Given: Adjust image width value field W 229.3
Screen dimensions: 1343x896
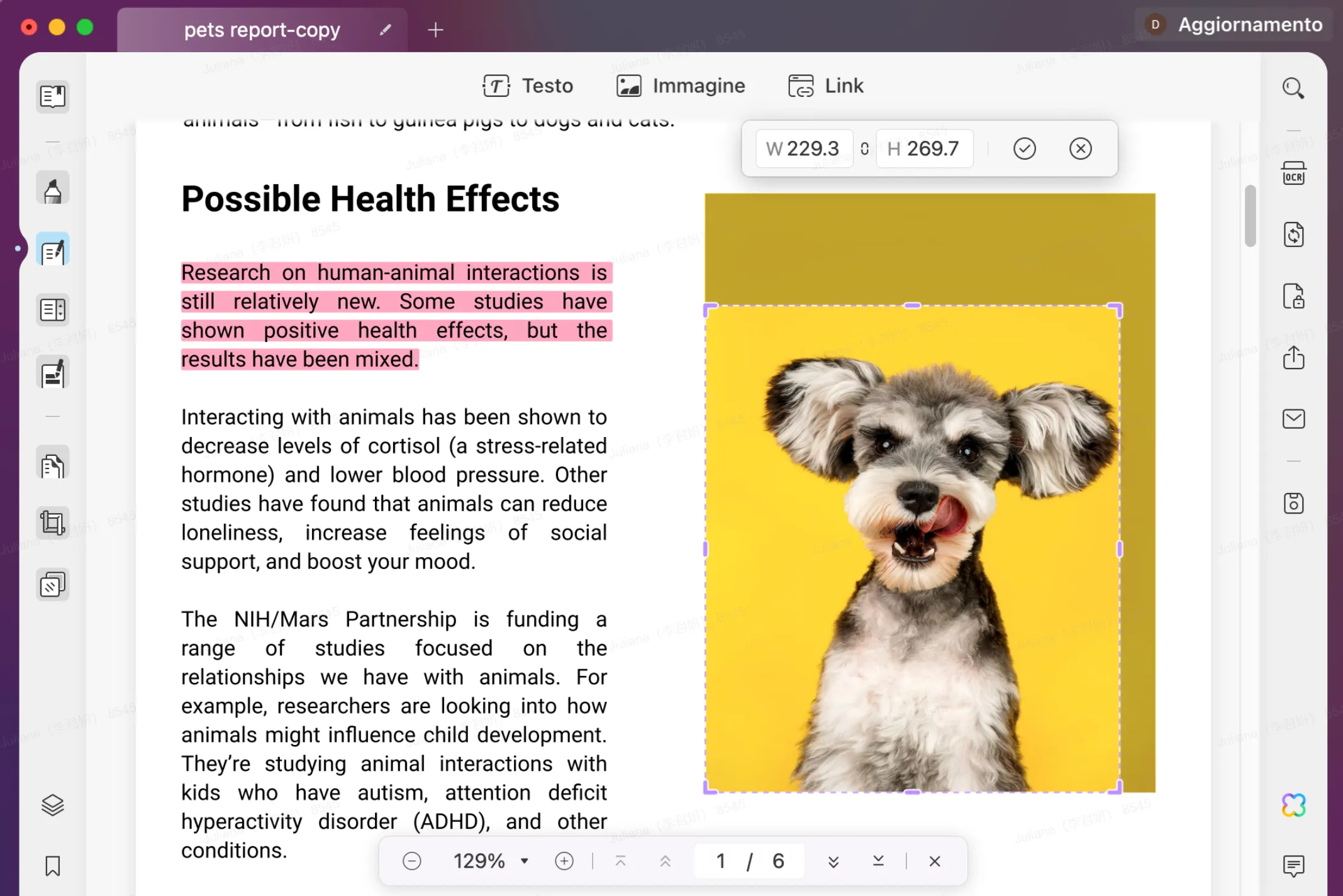Looking at the screenshot, I should click(800, 148).
